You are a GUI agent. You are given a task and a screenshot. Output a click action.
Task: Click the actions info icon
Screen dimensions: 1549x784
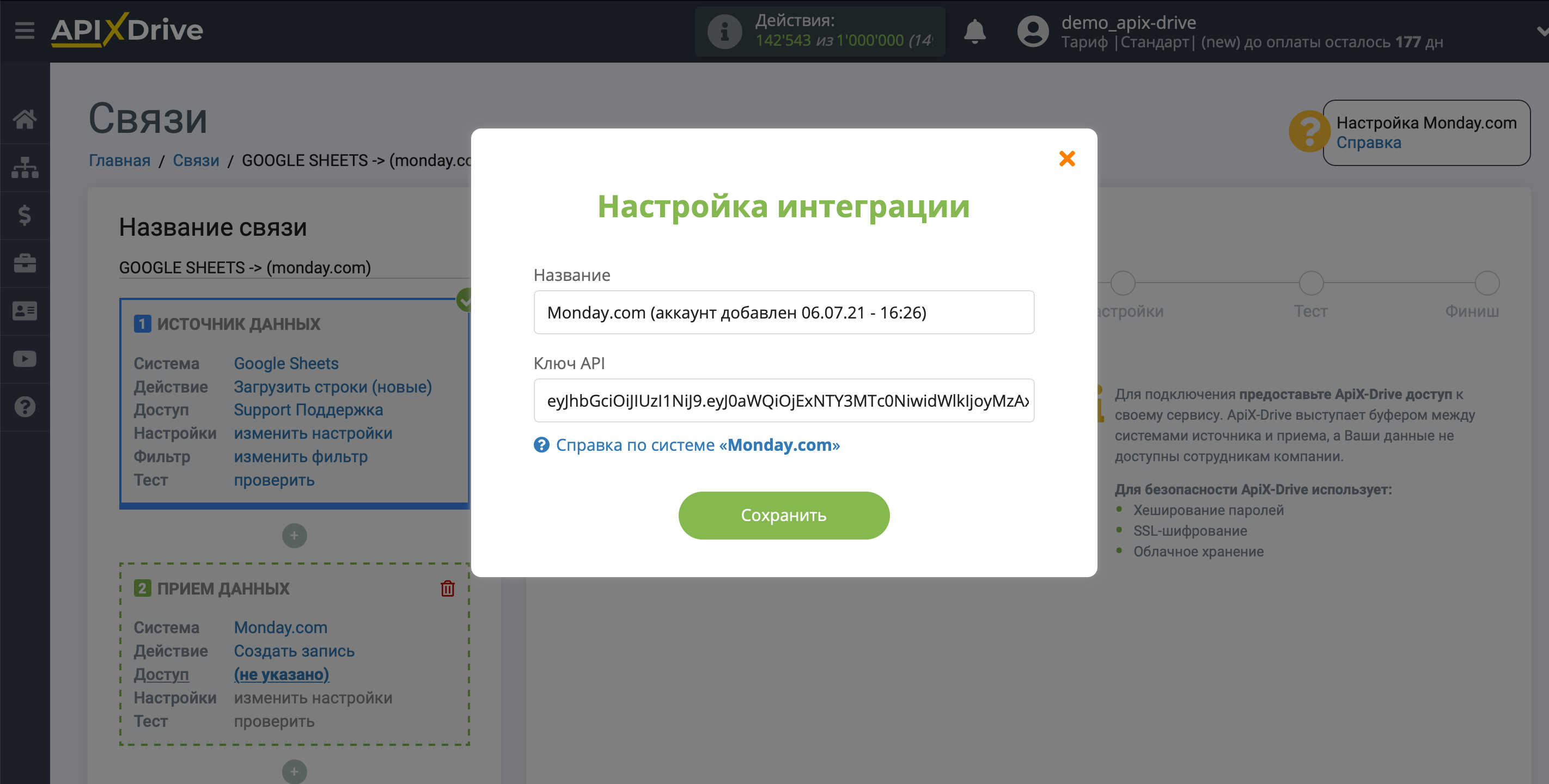[x=724, y=31]
